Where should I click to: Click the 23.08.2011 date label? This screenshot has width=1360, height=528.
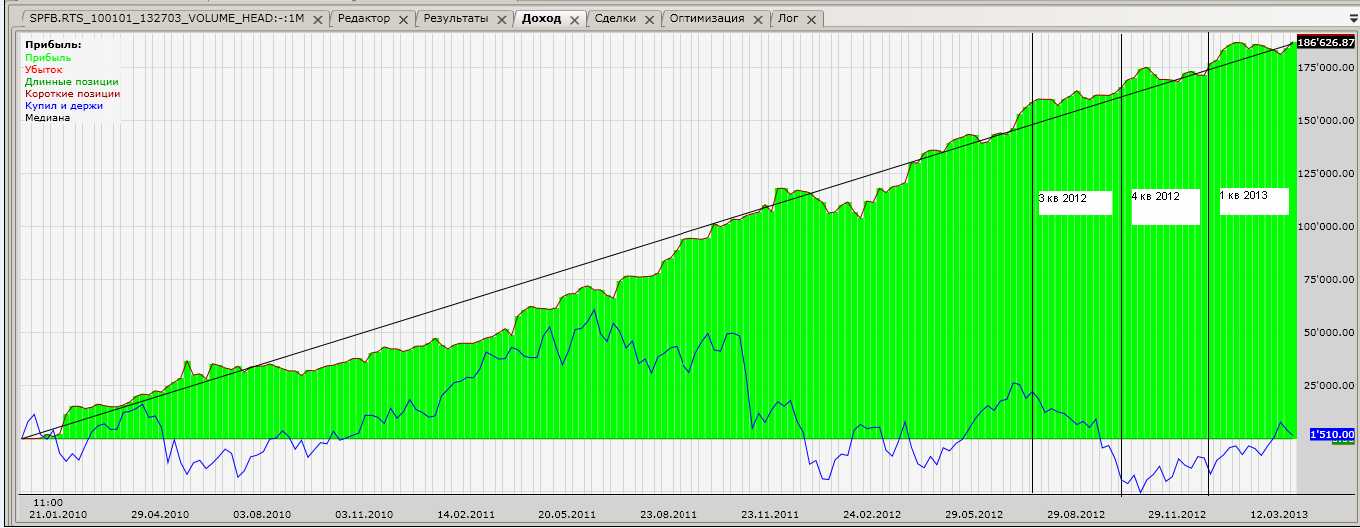[x=669, y=515]
